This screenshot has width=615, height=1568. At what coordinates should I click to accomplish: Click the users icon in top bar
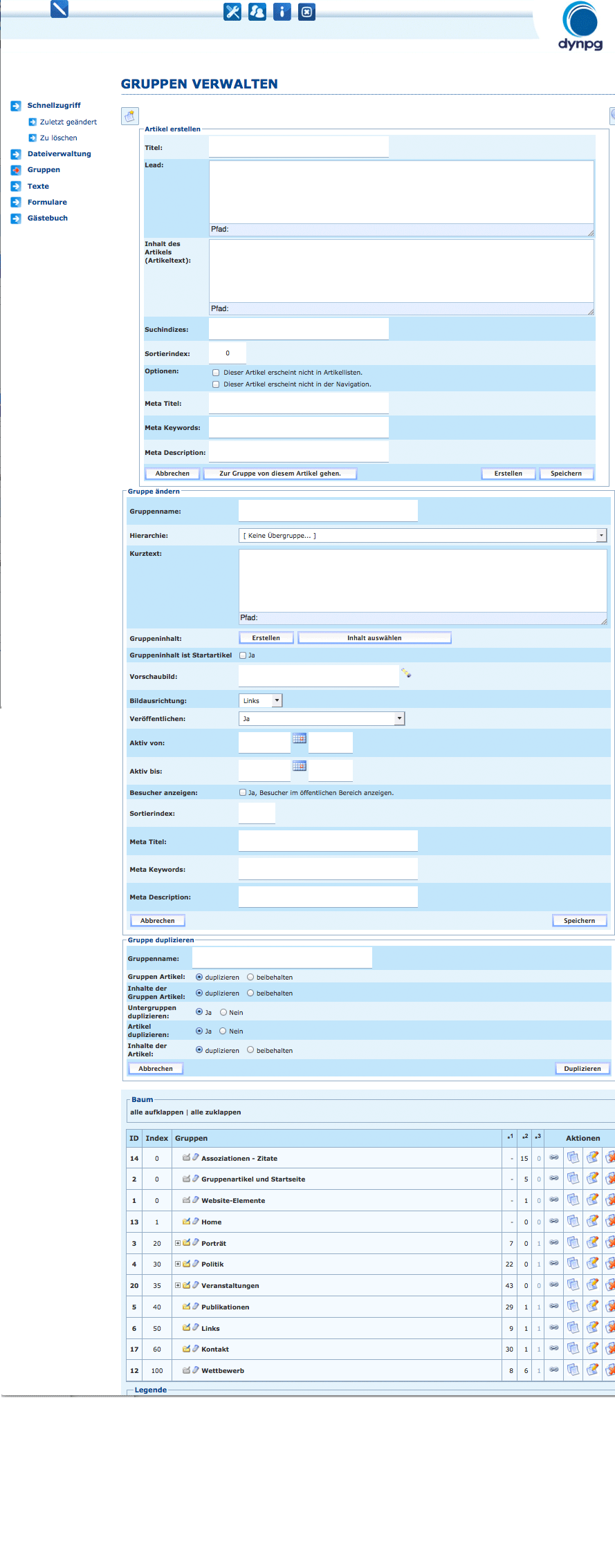(x=257, y=12)
